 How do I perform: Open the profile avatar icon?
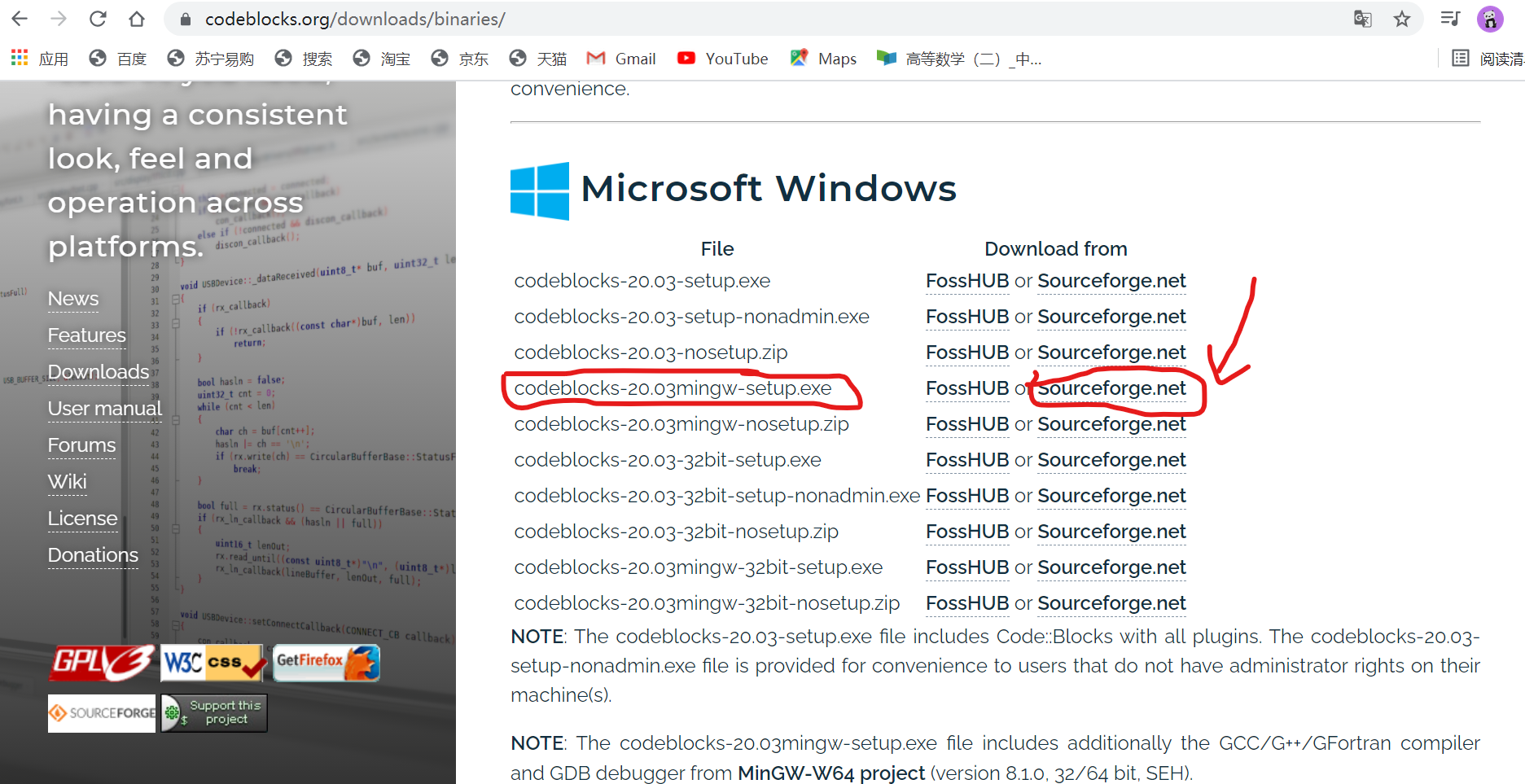pyautogui.click(x=1490, y=19)
